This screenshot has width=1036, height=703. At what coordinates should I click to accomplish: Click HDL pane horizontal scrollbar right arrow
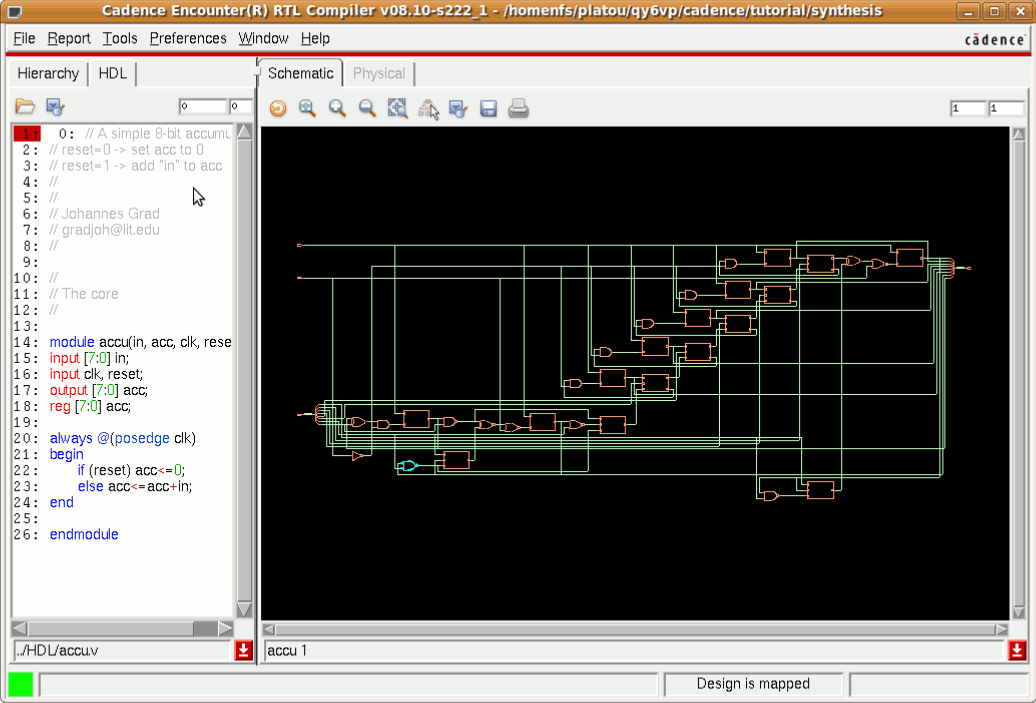226,628
